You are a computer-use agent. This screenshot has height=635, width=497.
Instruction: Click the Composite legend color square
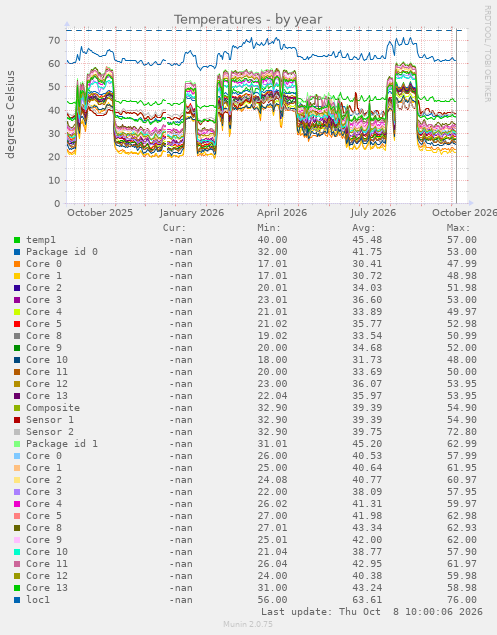(x=17, y=408)
